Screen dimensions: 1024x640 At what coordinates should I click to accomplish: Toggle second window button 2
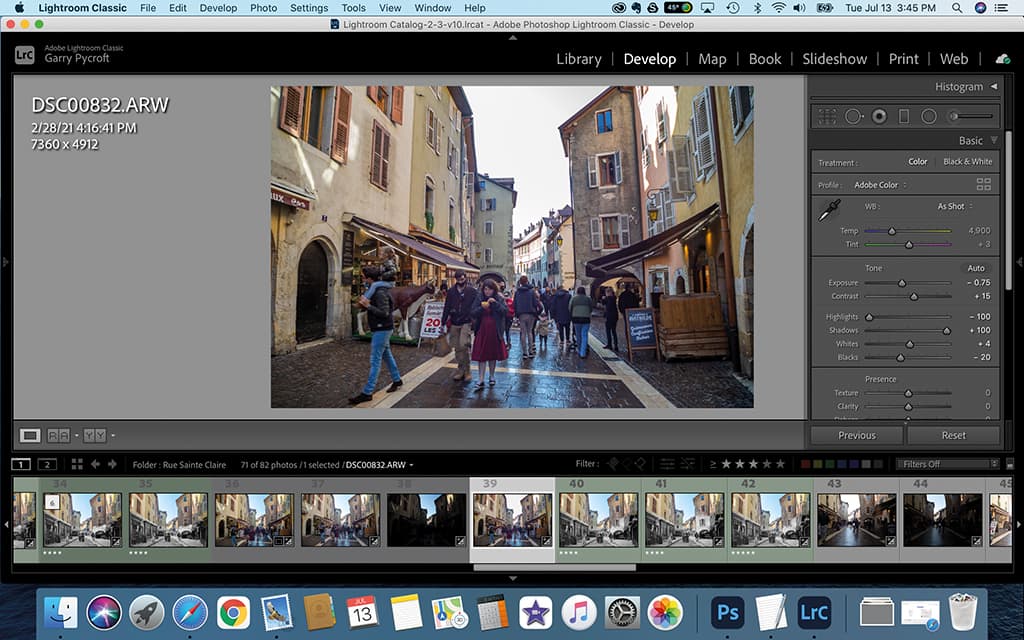(47, 464)
